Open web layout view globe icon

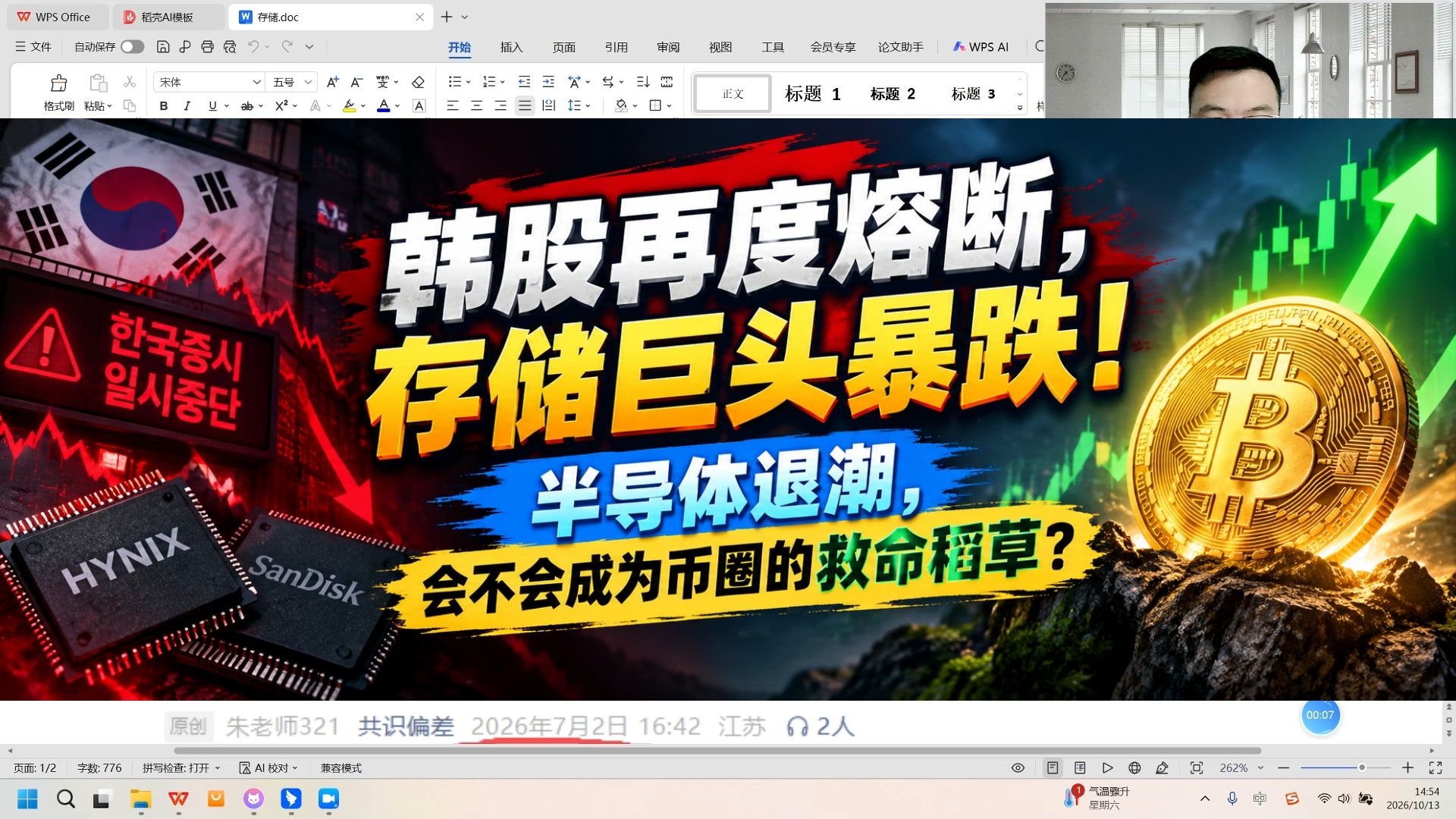[x=1134, y=767]
